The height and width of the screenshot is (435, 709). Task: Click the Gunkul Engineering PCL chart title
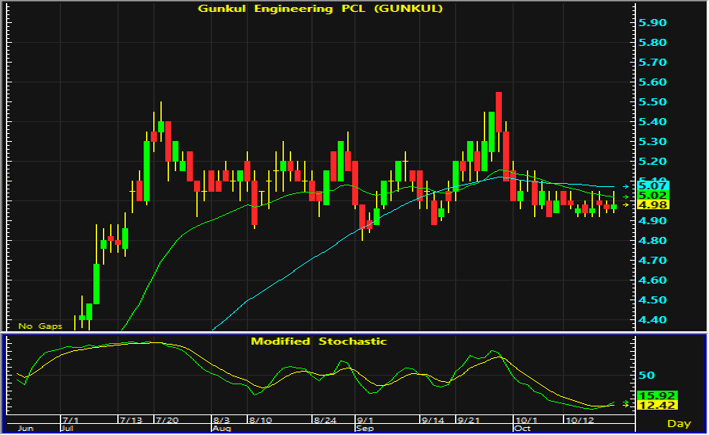320,9
